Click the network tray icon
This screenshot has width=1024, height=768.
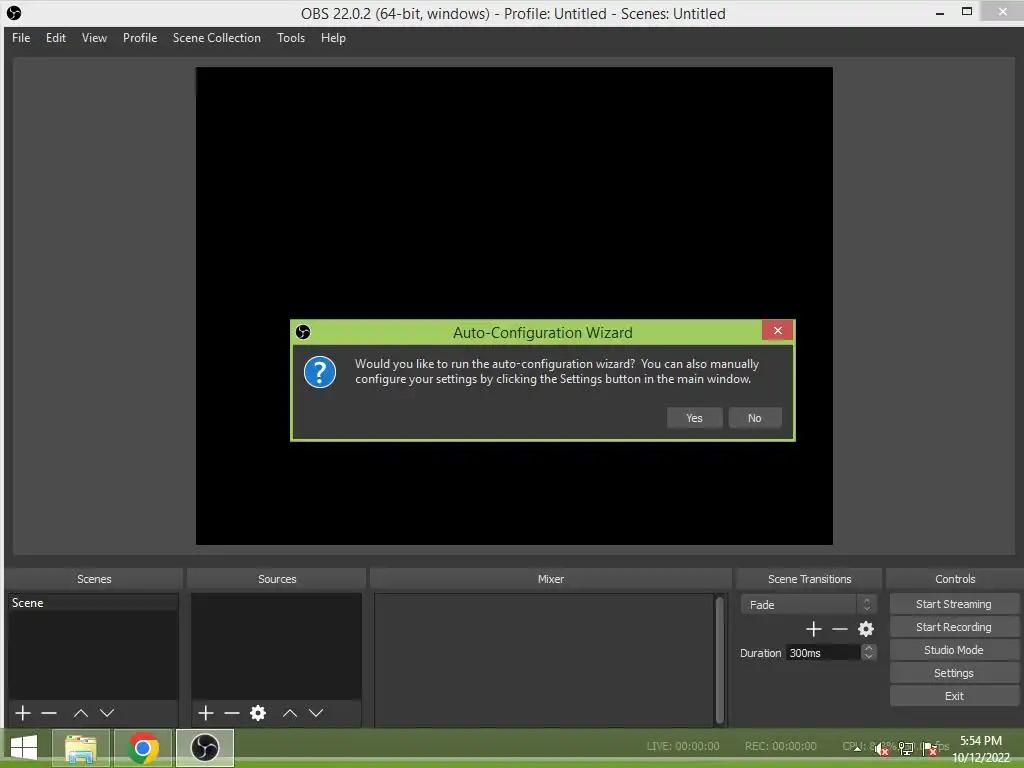pyautogui.click(x=906, y=748)
